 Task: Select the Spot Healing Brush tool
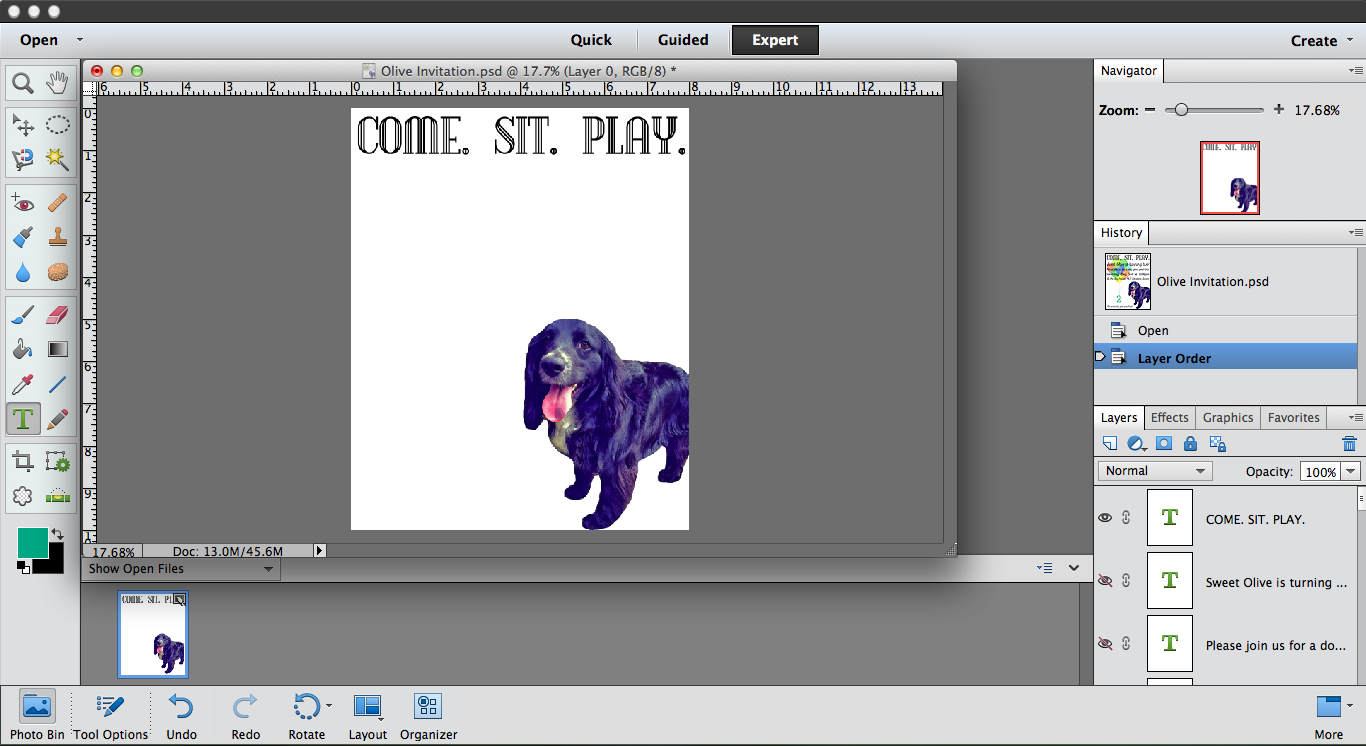tap(58, 204)
